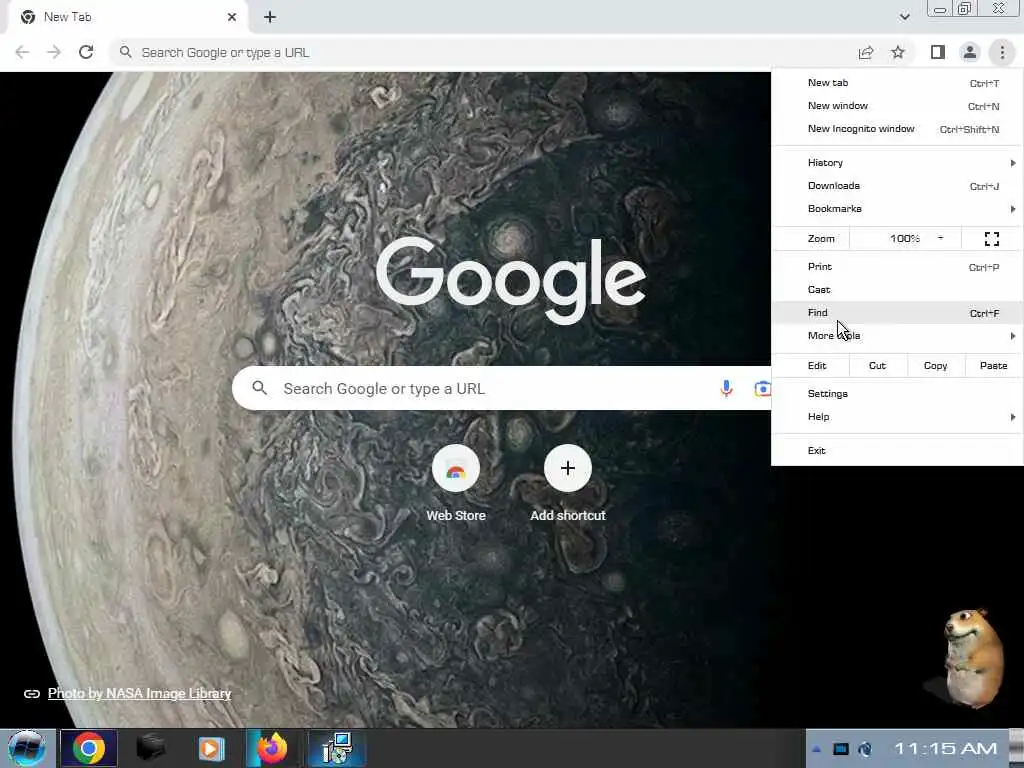Open a new tab with plus button
The height and width of the screenshot is (768, 1024).
click(270, 17)
